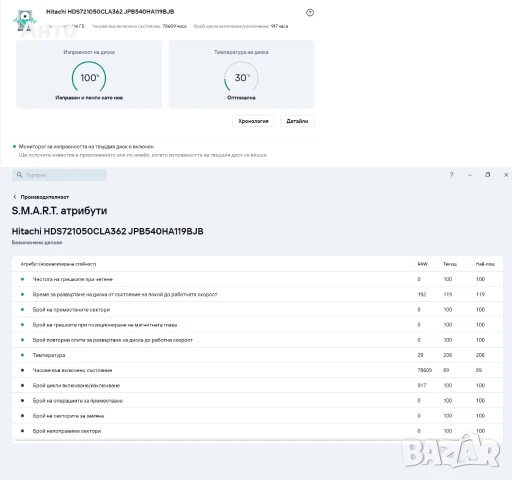Select the Часове във включено състояние row
Image resolution: width=512 pixels, height=480 pixels.
(257, 370)
